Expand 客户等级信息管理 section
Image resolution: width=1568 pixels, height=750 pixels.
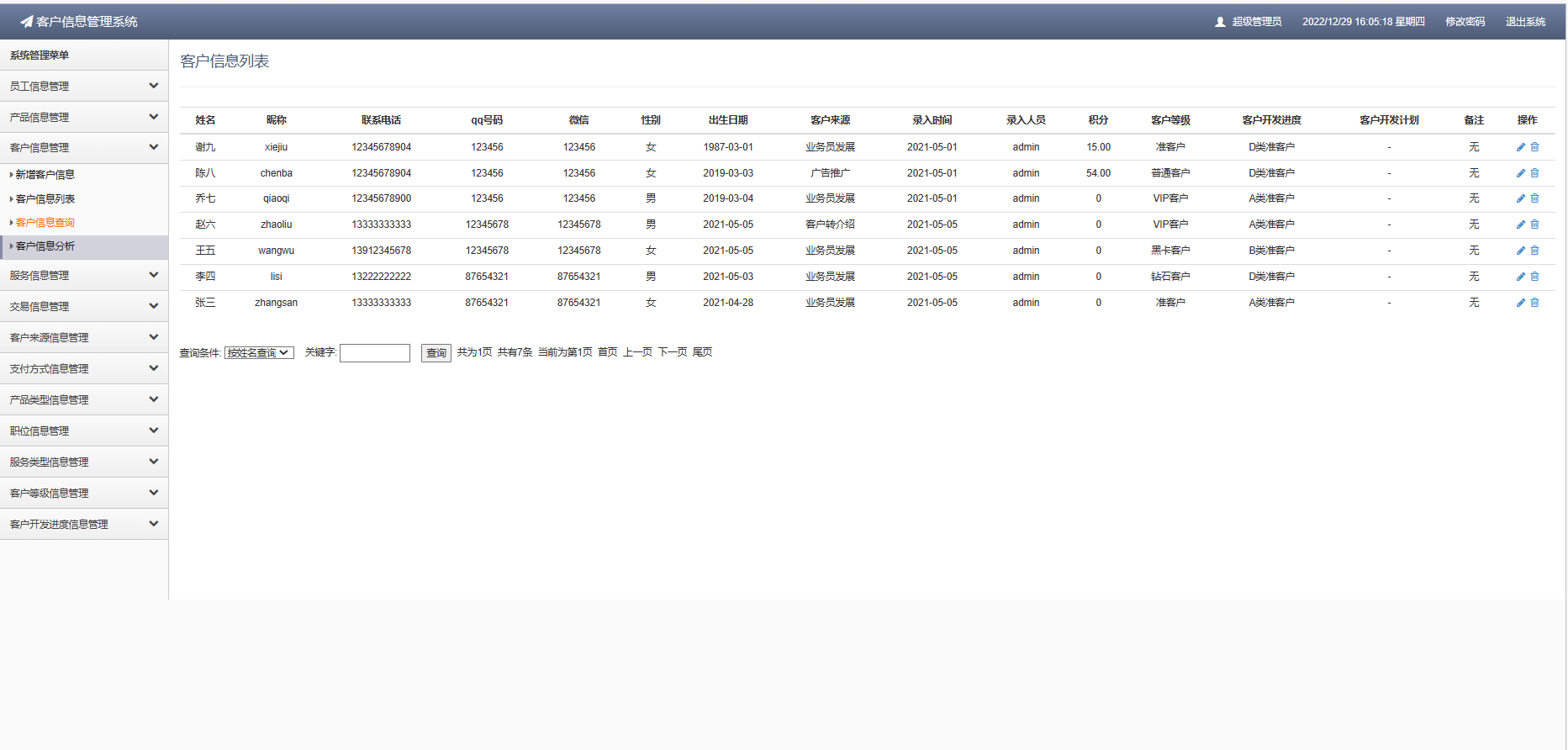click(x=84, y=493)
